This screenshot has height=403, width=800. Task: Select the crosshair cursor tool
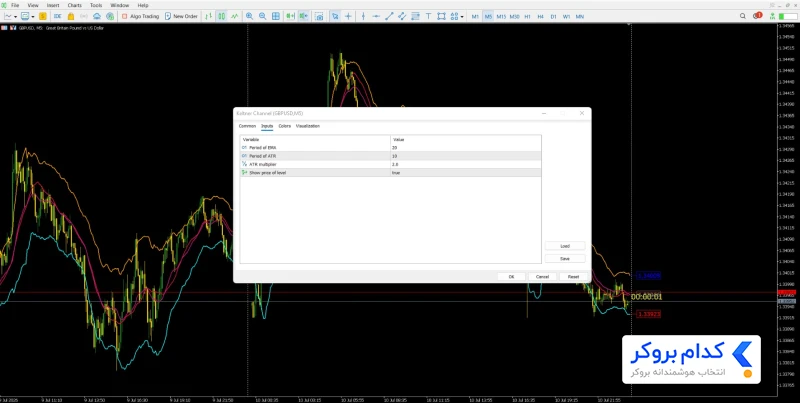[x=348, y=16]
